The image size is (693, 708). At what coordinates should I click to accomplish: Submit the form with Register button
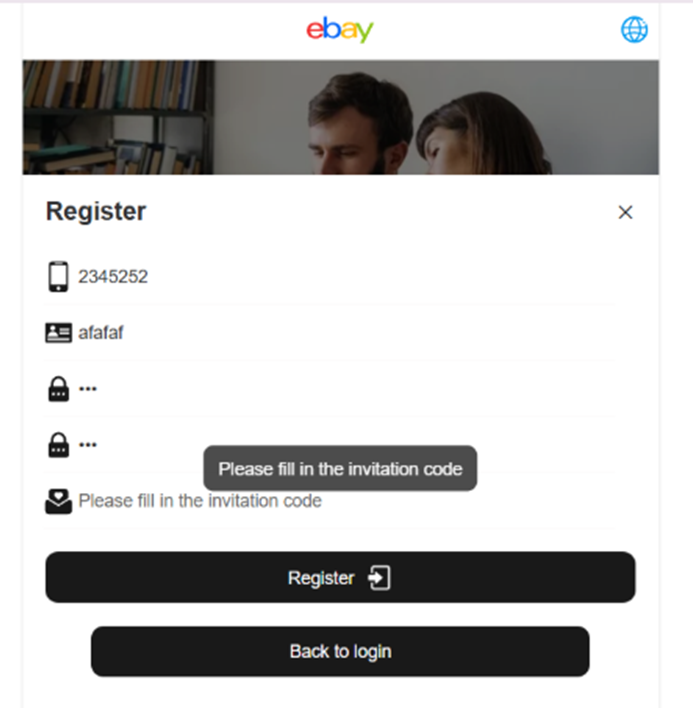tap(340, 577)
